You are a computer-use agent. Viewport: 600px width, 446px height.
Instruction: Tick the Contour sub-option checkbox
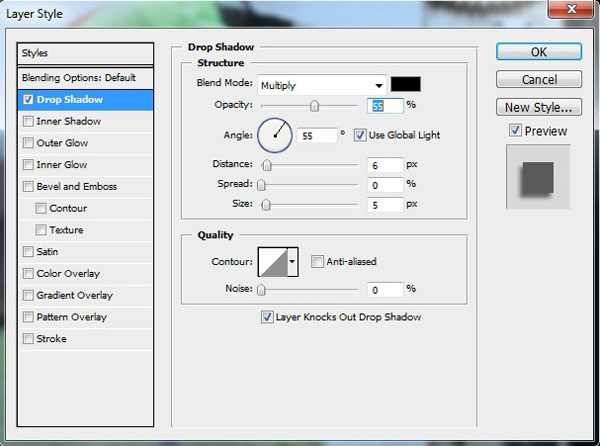click(41, 208)
